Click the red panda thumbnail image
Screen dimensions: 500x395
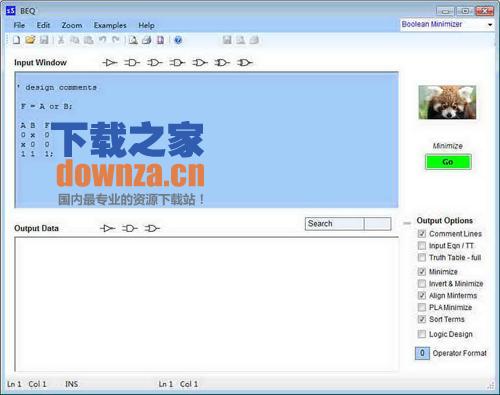tap(447, 102)
